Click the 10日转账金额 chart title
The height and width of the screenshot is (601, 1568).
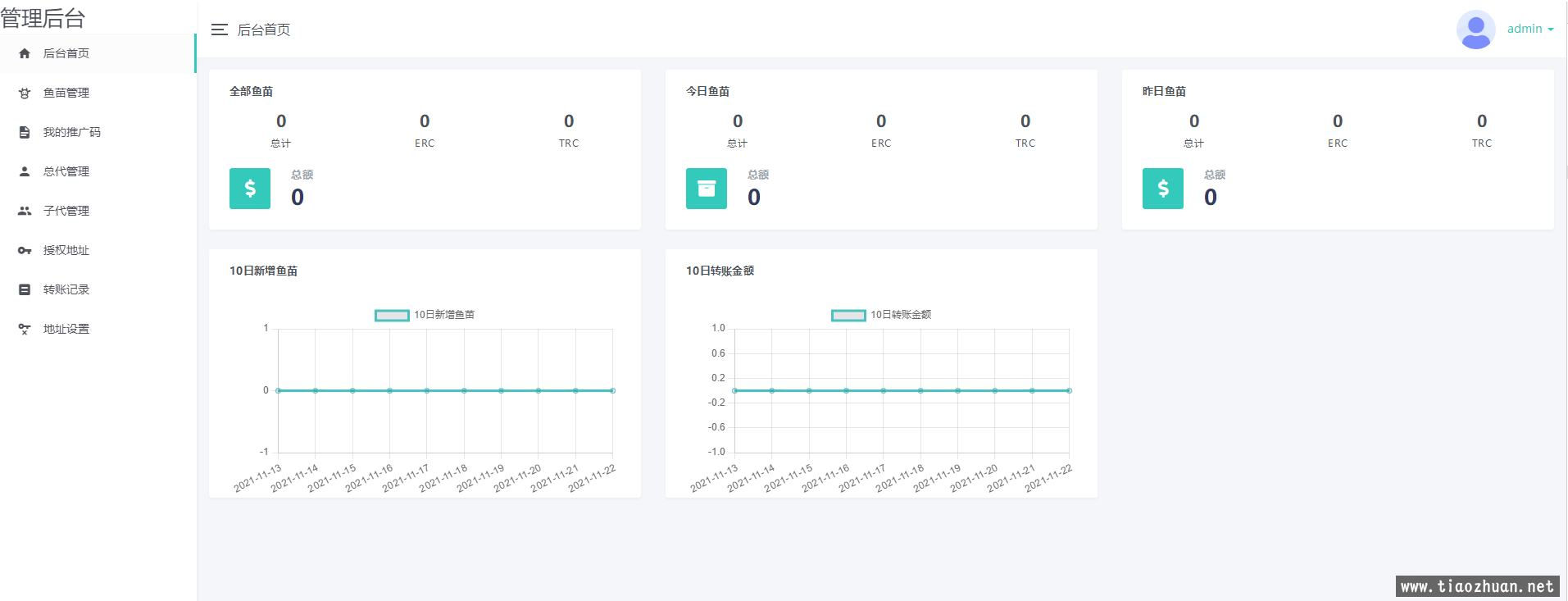pyautogui.click(x=720, y=271)
